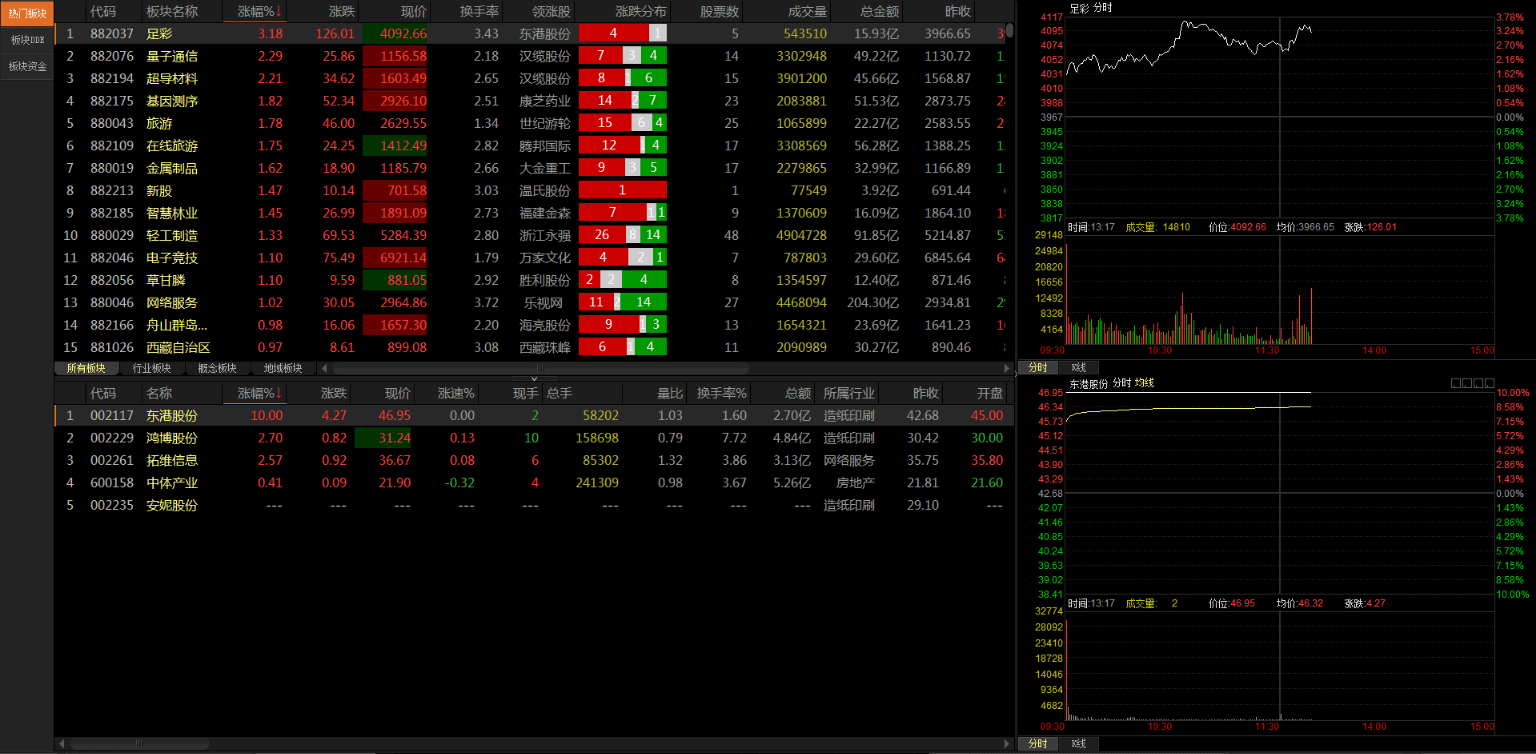Select the 足彩 sector row
This screenshot has width=1536, height=754.
click(530, 33)
